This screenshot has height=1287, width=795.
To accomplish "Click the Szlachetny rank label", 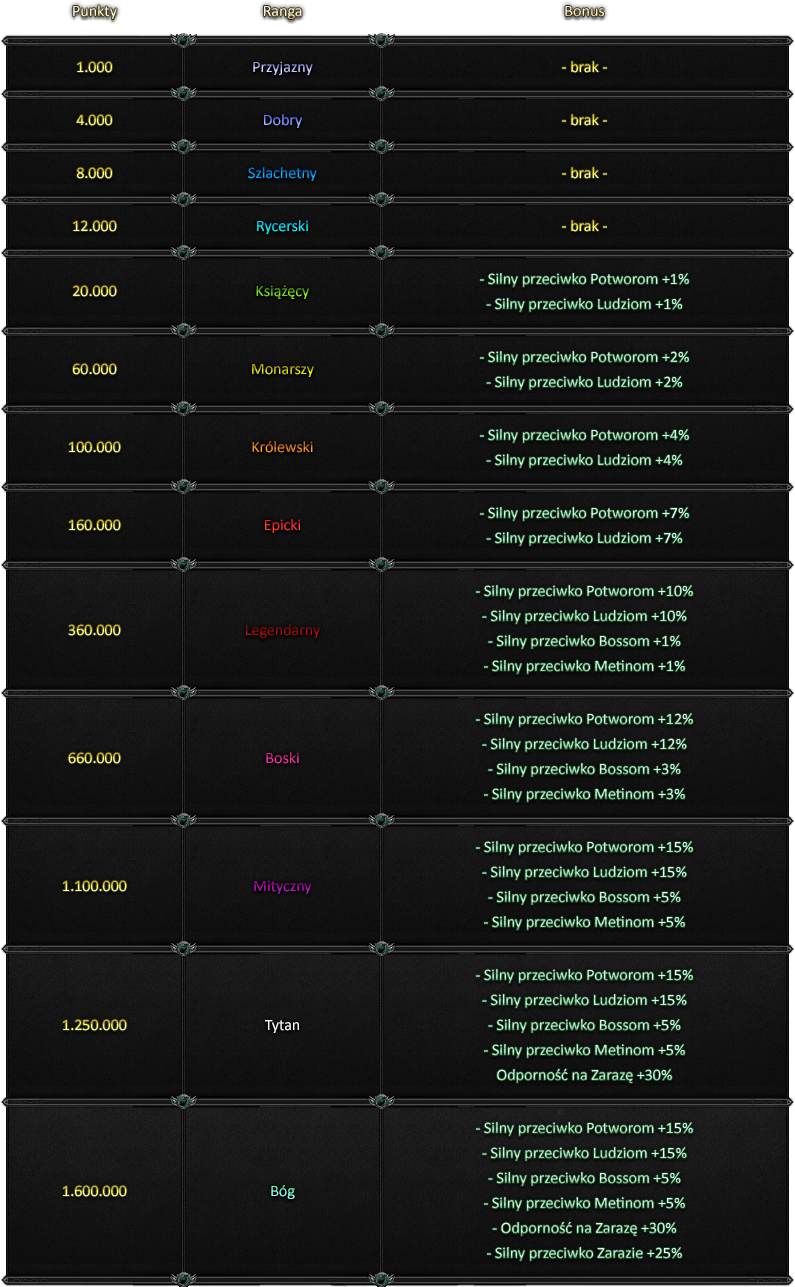I will [282, 173].
